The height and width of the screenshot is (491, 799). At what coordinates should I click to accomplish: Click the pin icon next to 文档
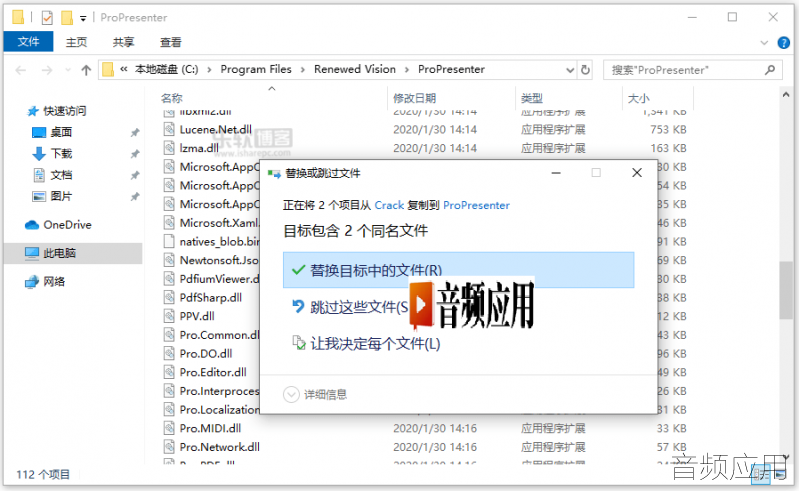coord(135,175)
